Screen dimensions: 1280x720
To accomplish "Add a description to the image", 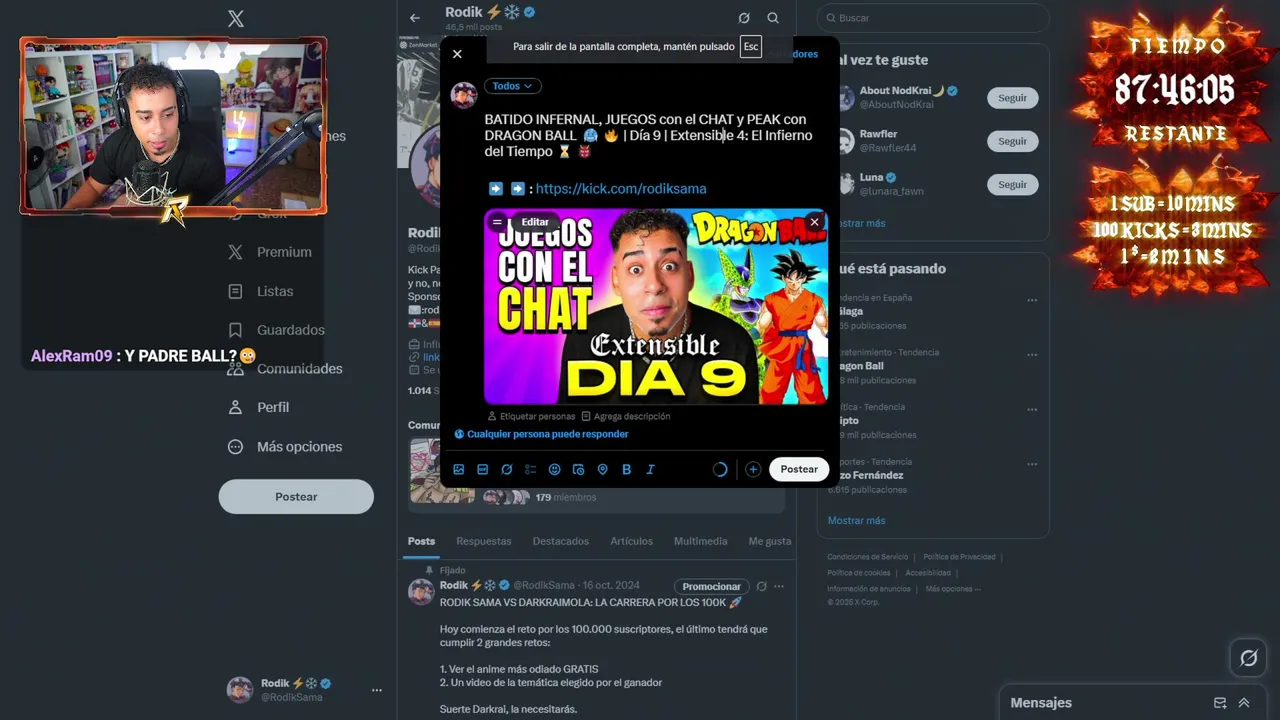I will pos(625,416).
